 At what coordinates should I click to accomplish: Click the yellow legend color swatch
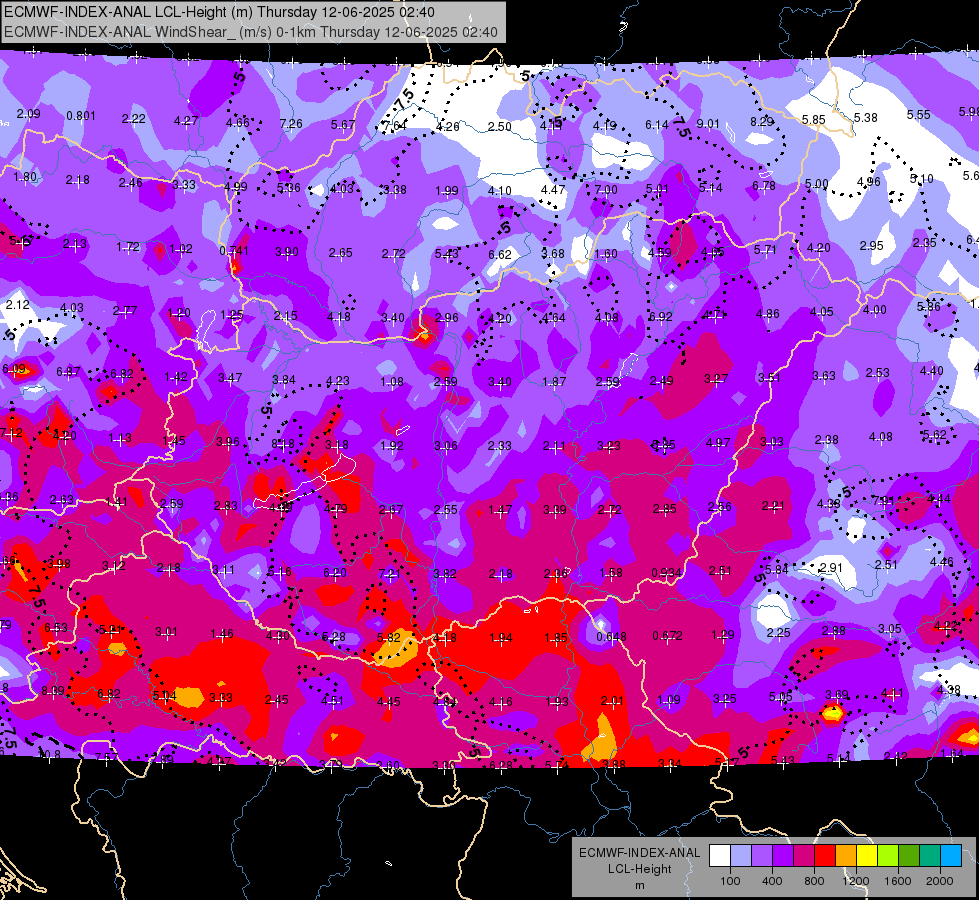pyautogui.click(x=867, y=855)
